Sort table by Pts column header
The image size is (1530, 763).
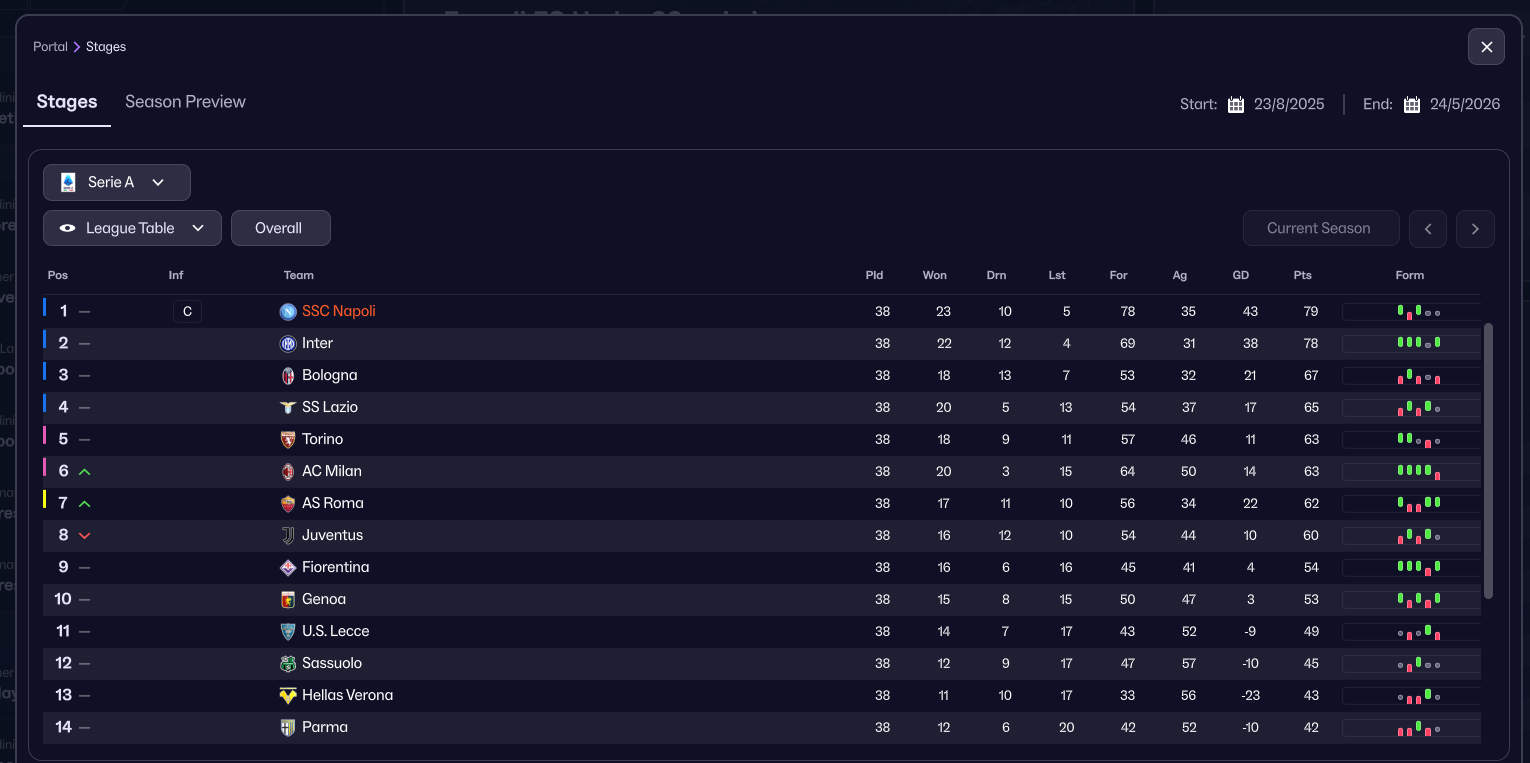[1302, 275]
